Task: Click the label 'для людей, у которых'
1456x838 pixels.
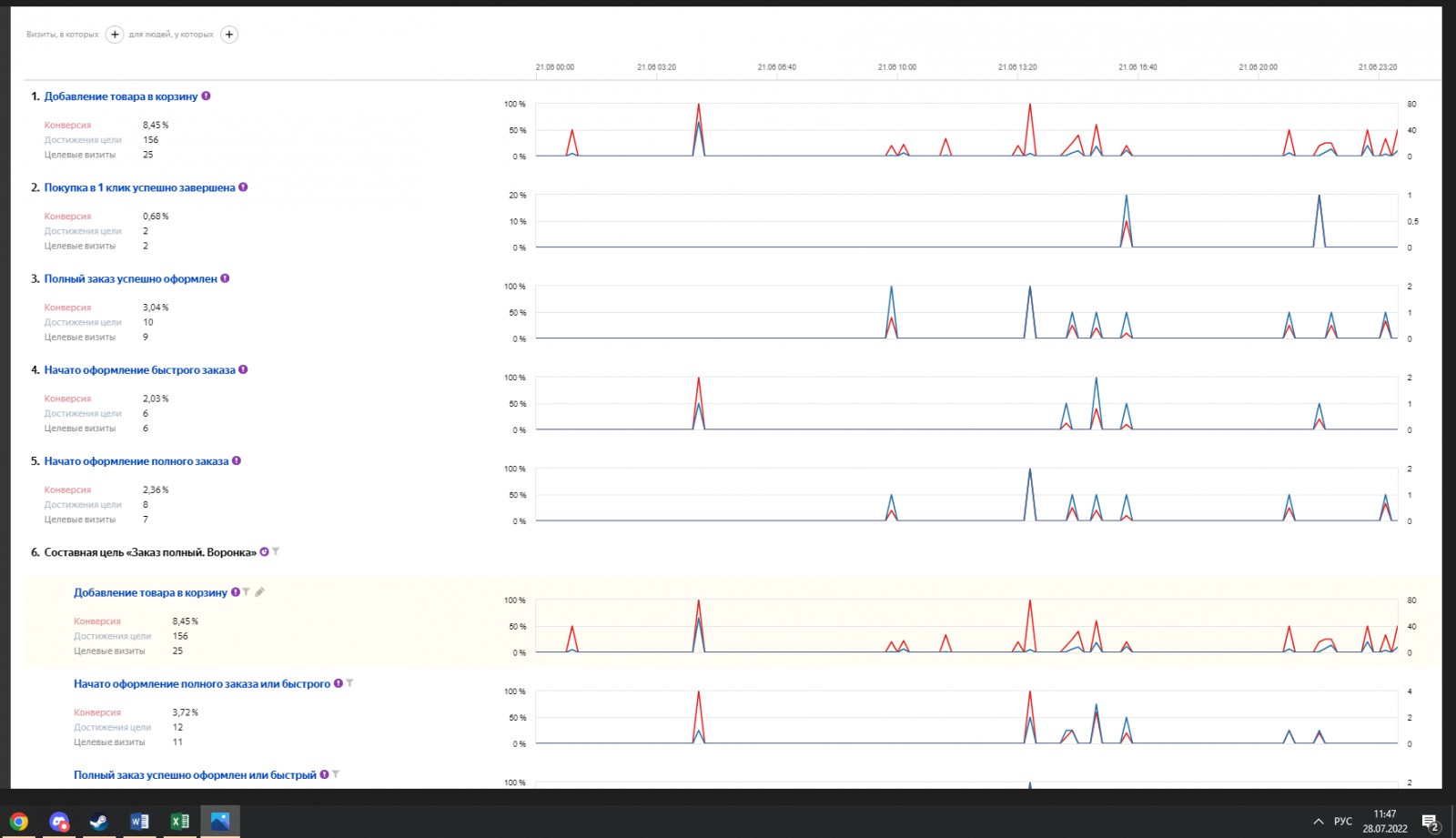Action: click(171, 35)
